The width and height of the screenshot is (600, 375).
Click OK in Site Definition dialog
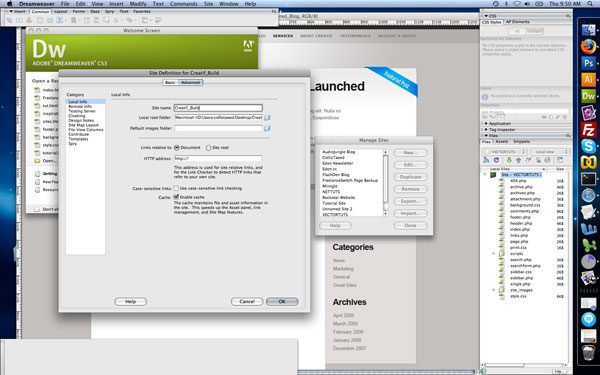[x=282, y=302]
